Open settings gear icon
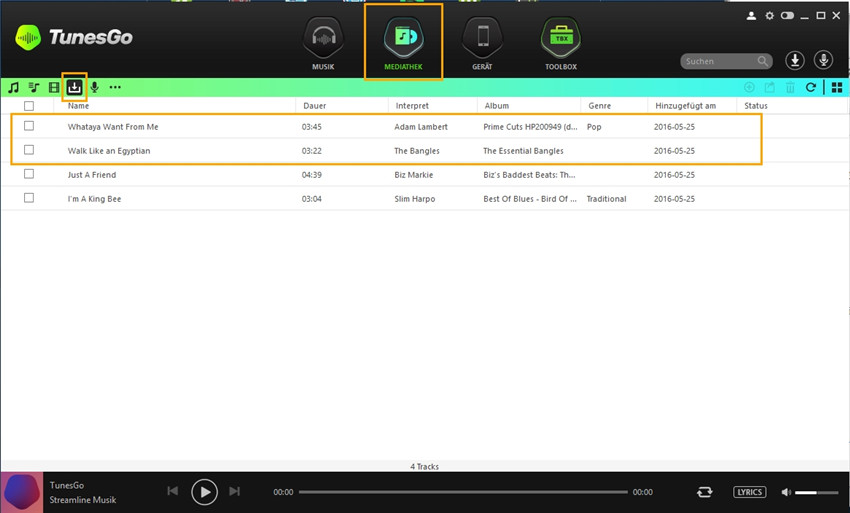850x513 pixels. tap(769, 16)
